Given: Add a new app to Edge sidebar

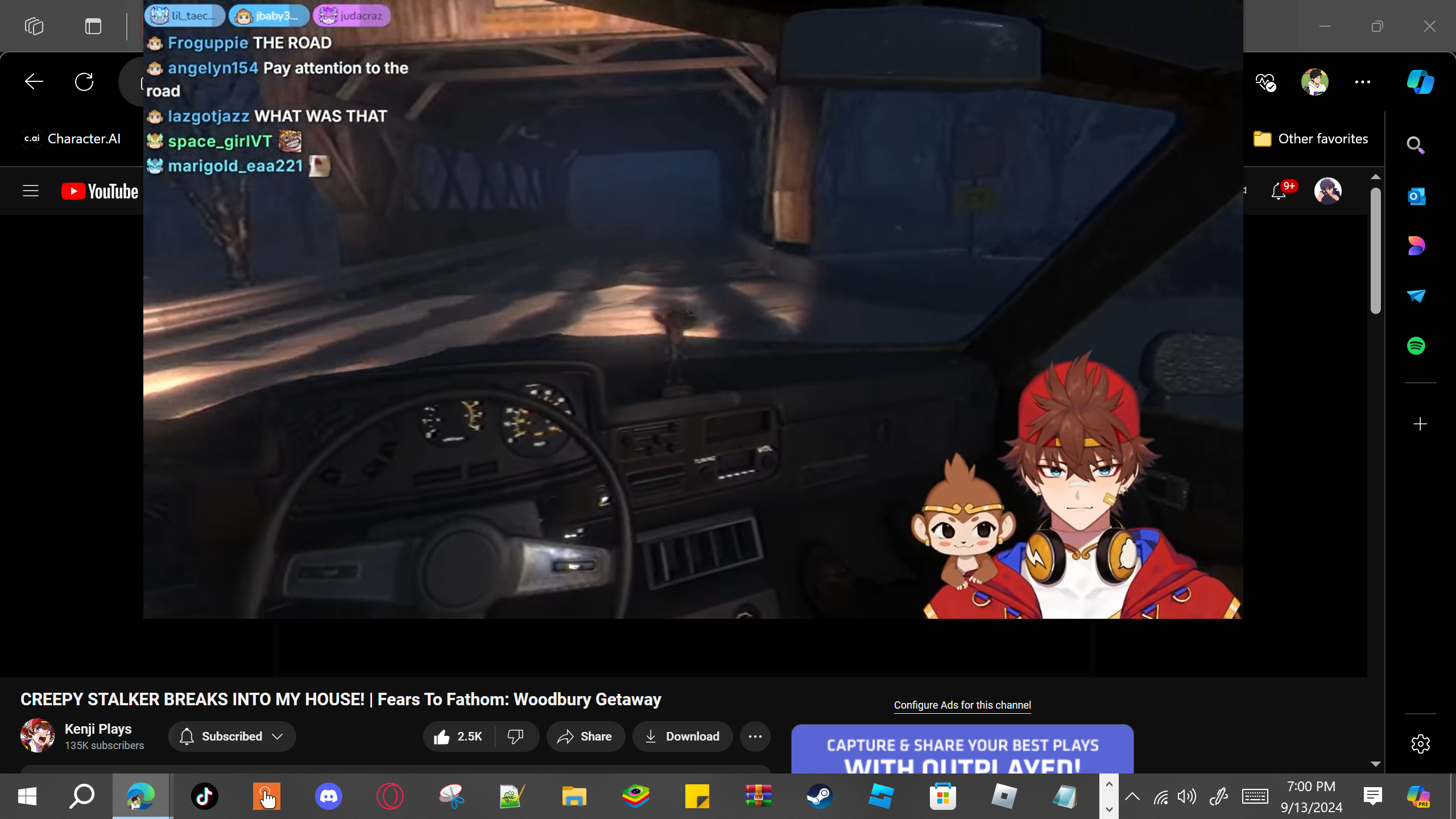Looking at the screenshot, I should (x=1420, y=424).
